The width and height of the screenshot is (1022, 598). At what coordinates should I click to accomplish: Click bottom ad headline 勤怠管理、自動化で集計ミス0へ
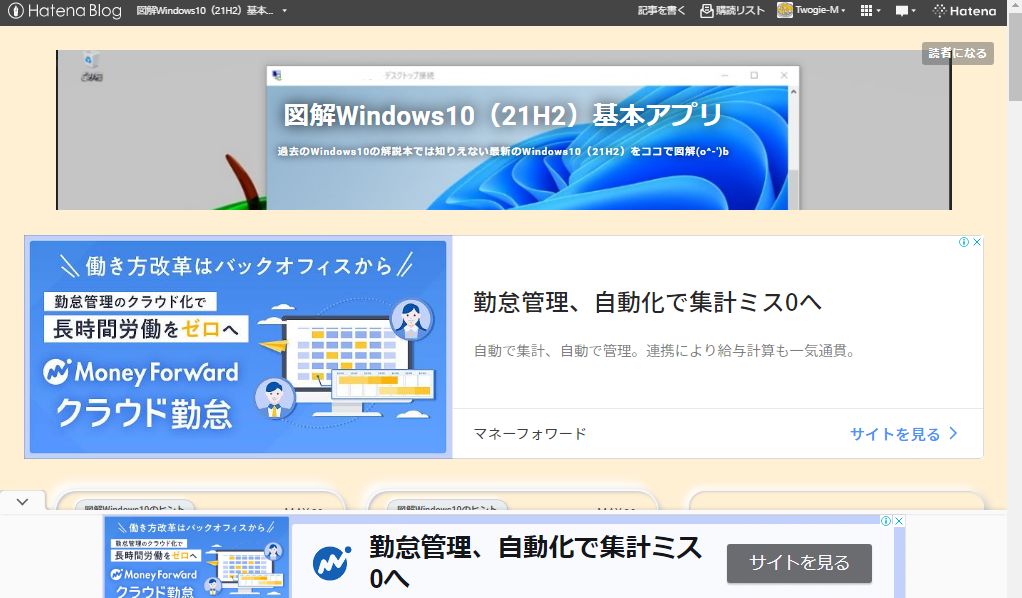click(534, 562)
